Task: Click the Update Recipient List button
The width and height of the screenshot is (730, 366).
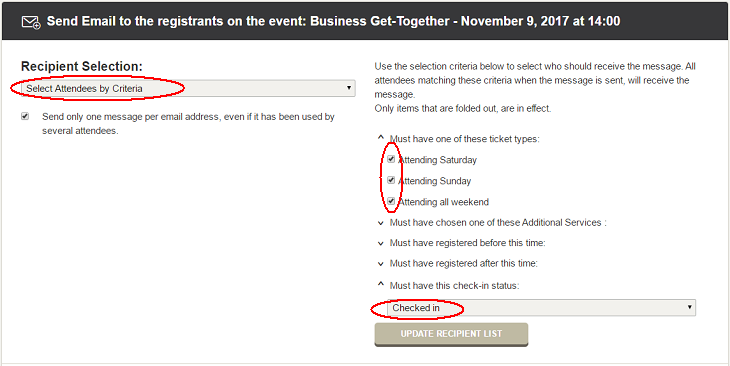Action: point(451,334)
